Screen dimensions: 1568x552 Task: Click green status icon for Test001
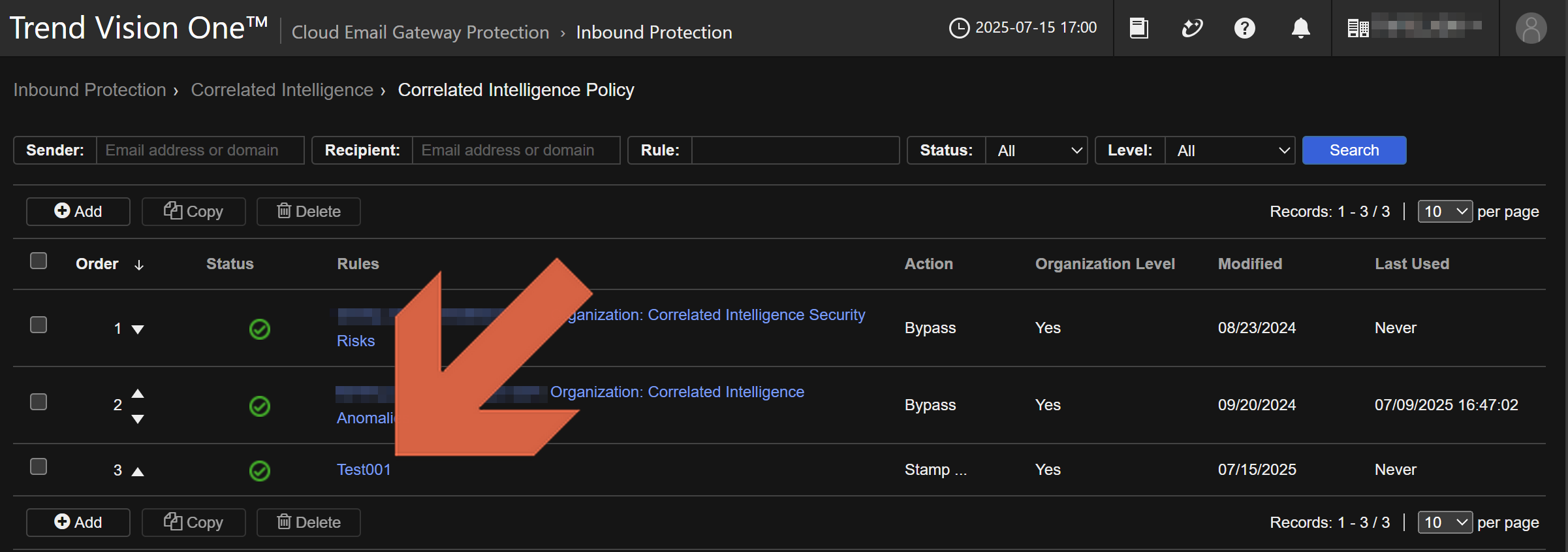click(x=260, y=470)
